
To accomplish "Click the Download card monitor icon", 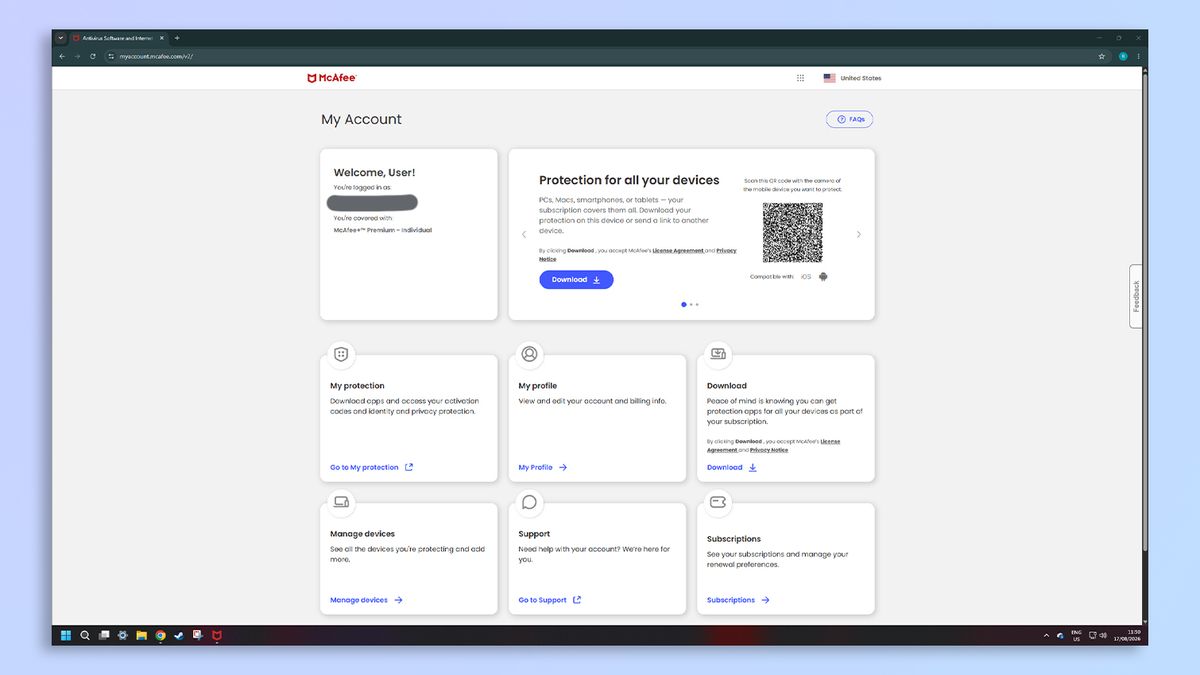I will tap(718, 354).
